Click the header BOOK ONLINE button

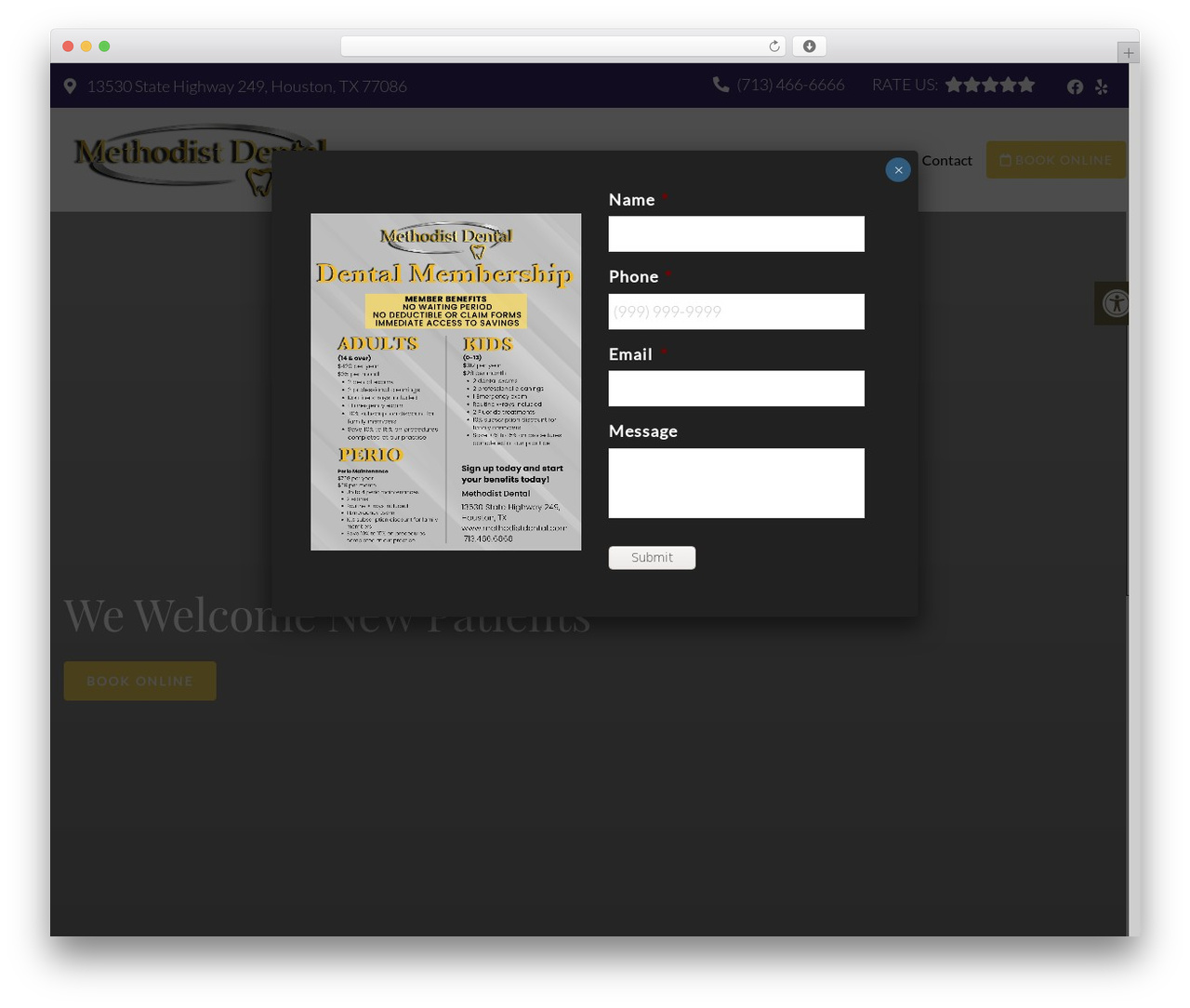pyautogui.click(x=1056, y=160)
